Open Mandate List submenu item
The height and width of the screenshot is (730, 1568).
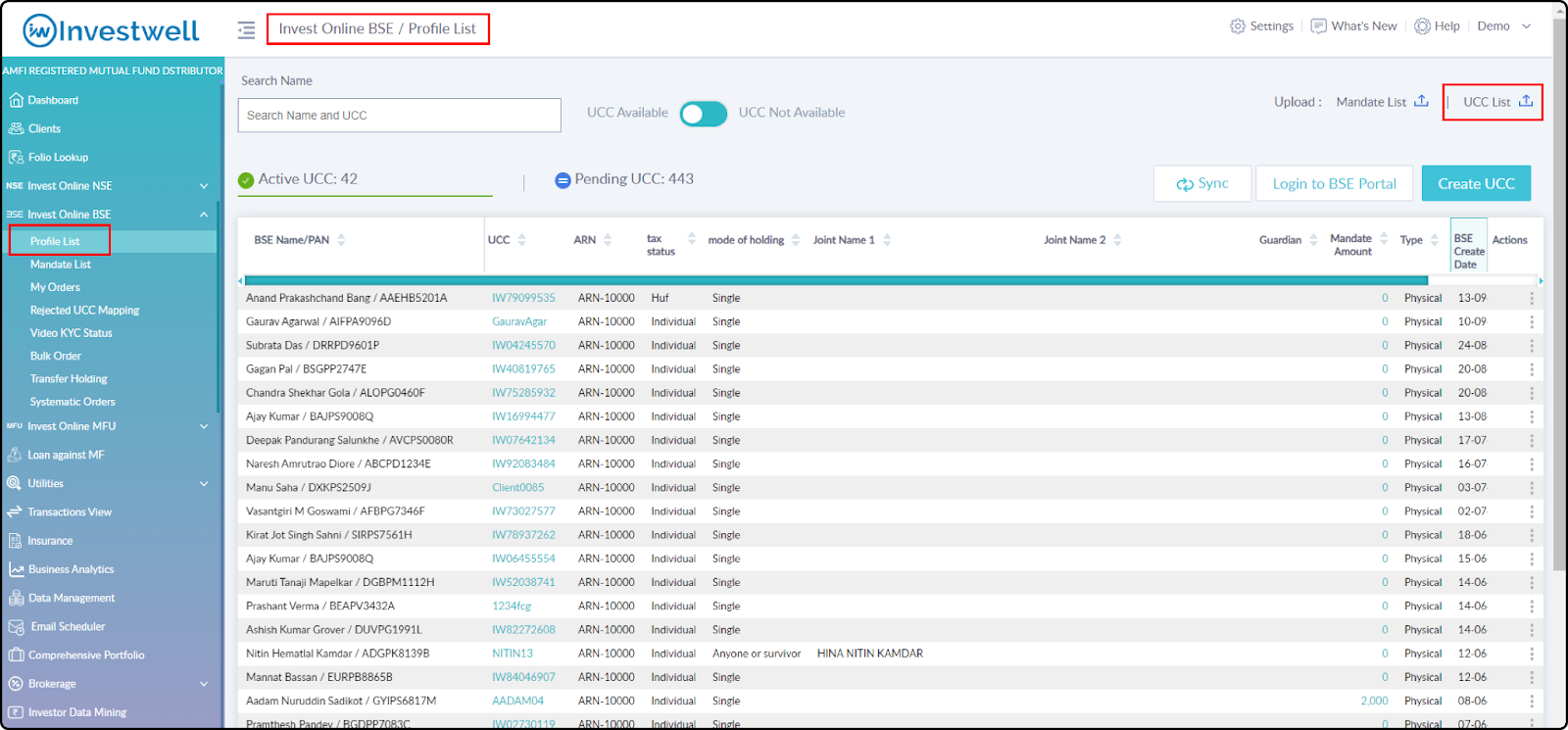(60, 265)
